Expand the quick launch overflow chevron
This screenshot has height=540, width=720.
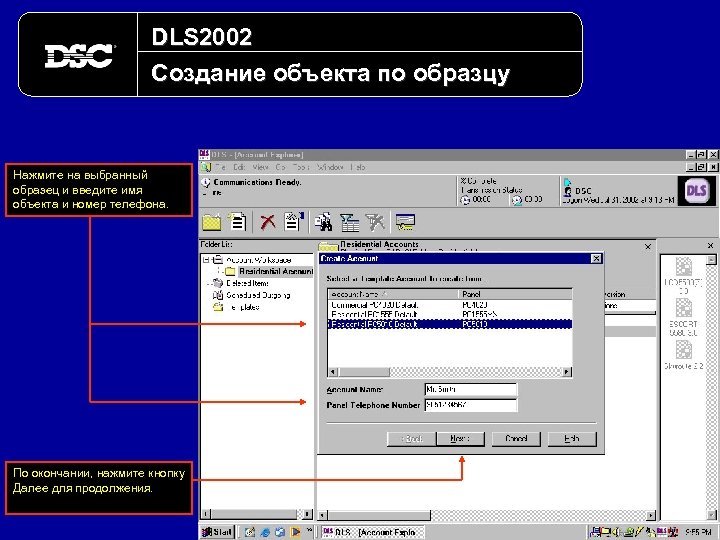(x=310, y=531)
